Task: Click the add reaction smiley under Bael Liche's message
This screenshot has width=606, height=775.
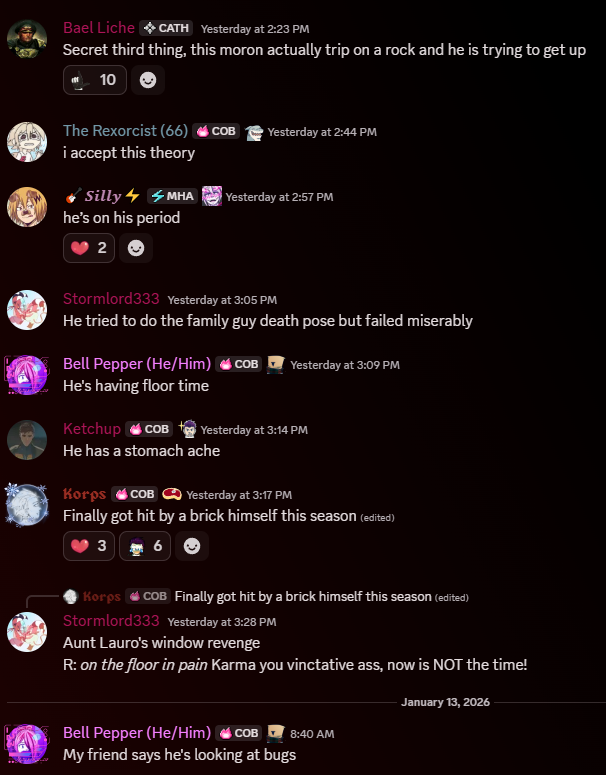Action: [148, 80]
